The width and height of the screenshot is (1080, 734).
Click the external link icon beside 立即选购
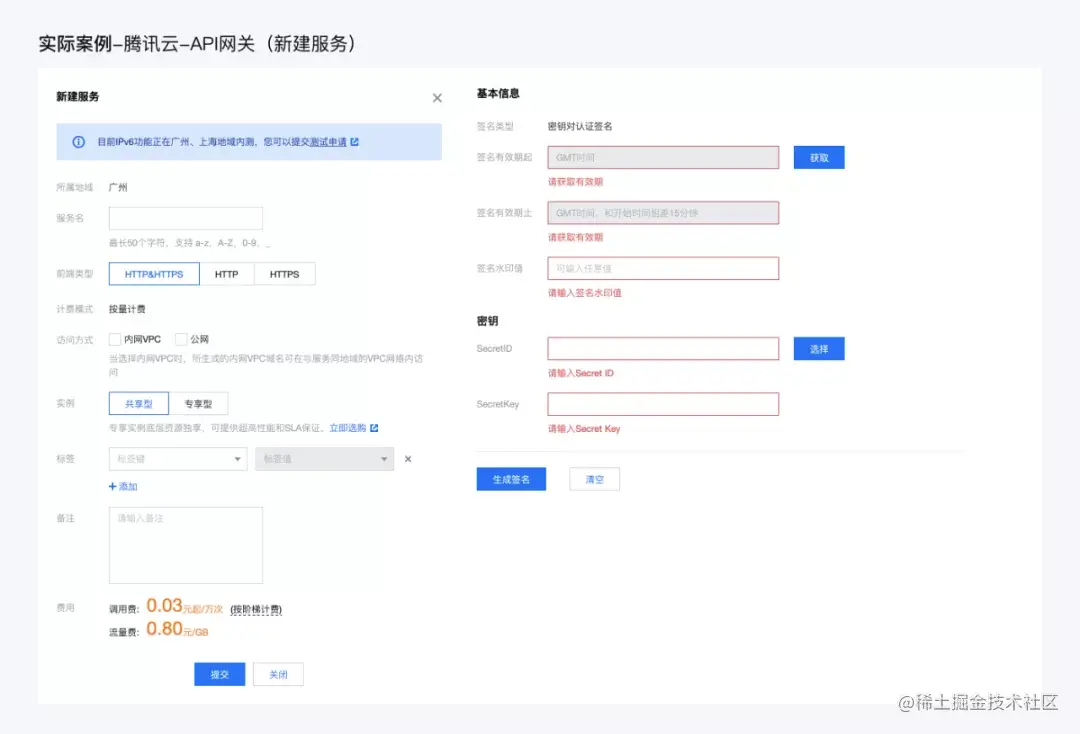(374, 428)
